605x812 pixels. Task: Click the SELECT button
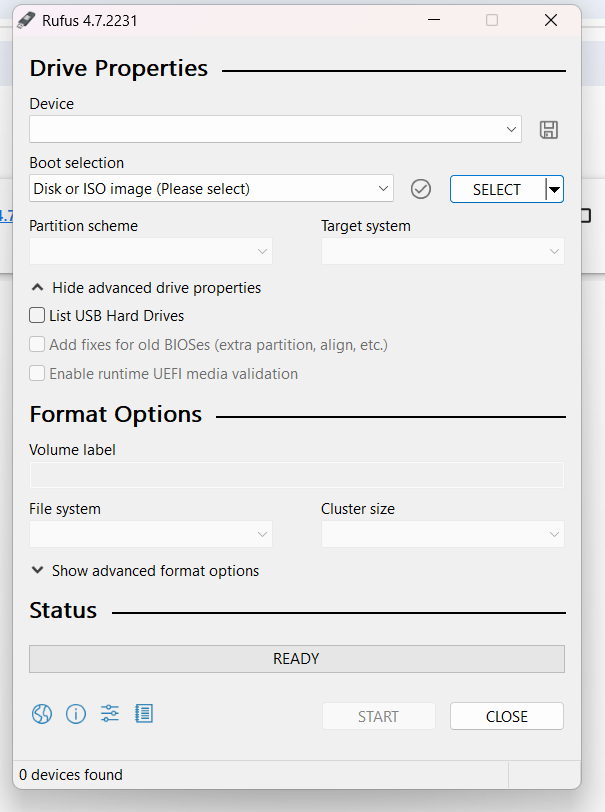(x=497, y=190)
